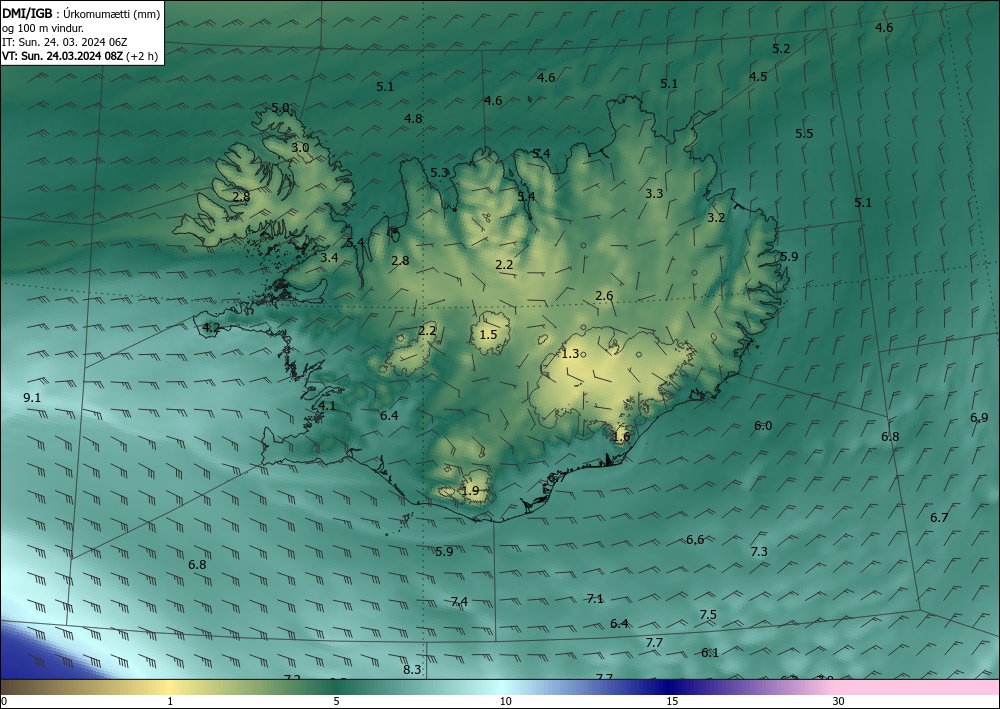Click the 7.4 value label
This screenshot has width=1000, height=709.
click(x=459, y=601)
